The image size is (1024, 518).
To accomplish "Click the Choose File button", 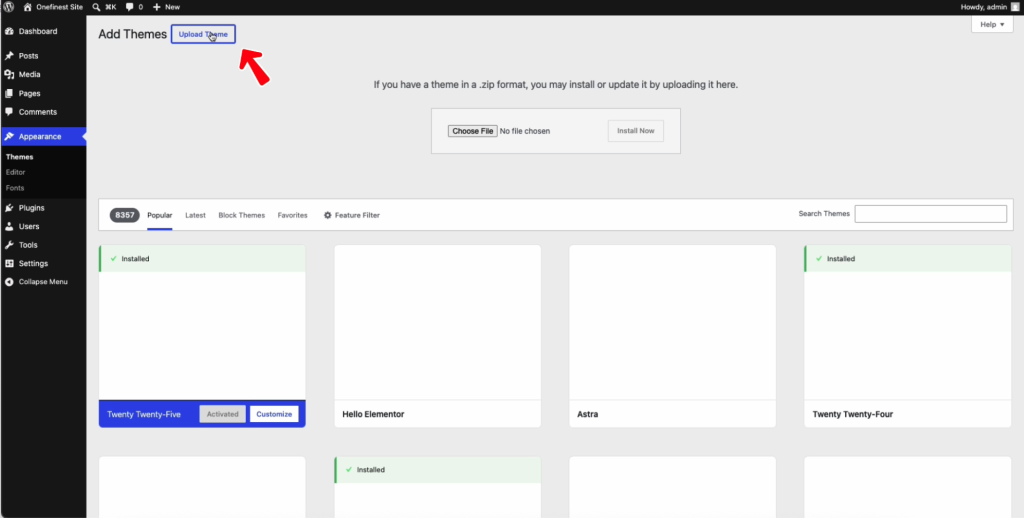I will pos(472,131).
